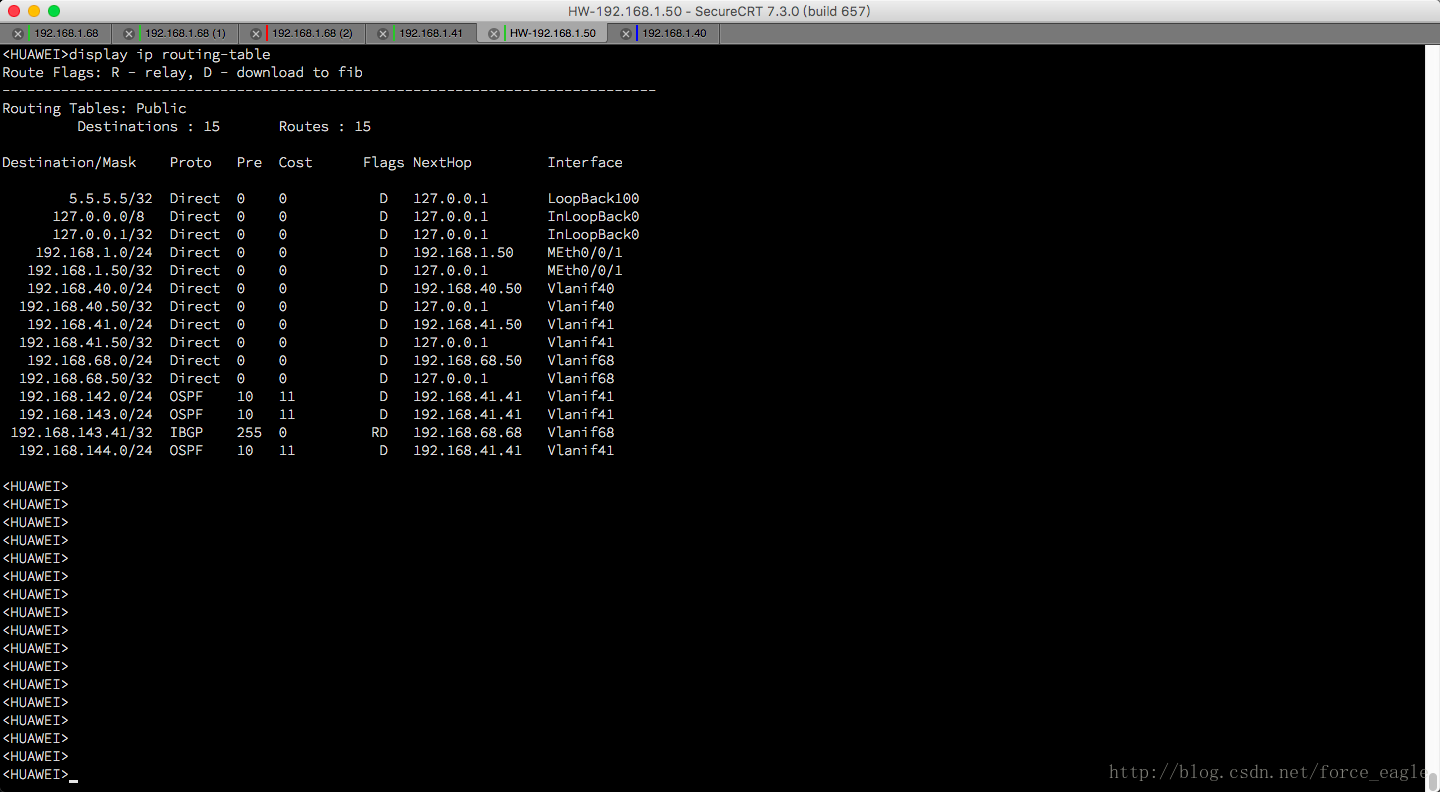The width and height of the screenshot is (1440, 792).
Task: Click destination 192.168.143.41/32
Action: [82, 432]
